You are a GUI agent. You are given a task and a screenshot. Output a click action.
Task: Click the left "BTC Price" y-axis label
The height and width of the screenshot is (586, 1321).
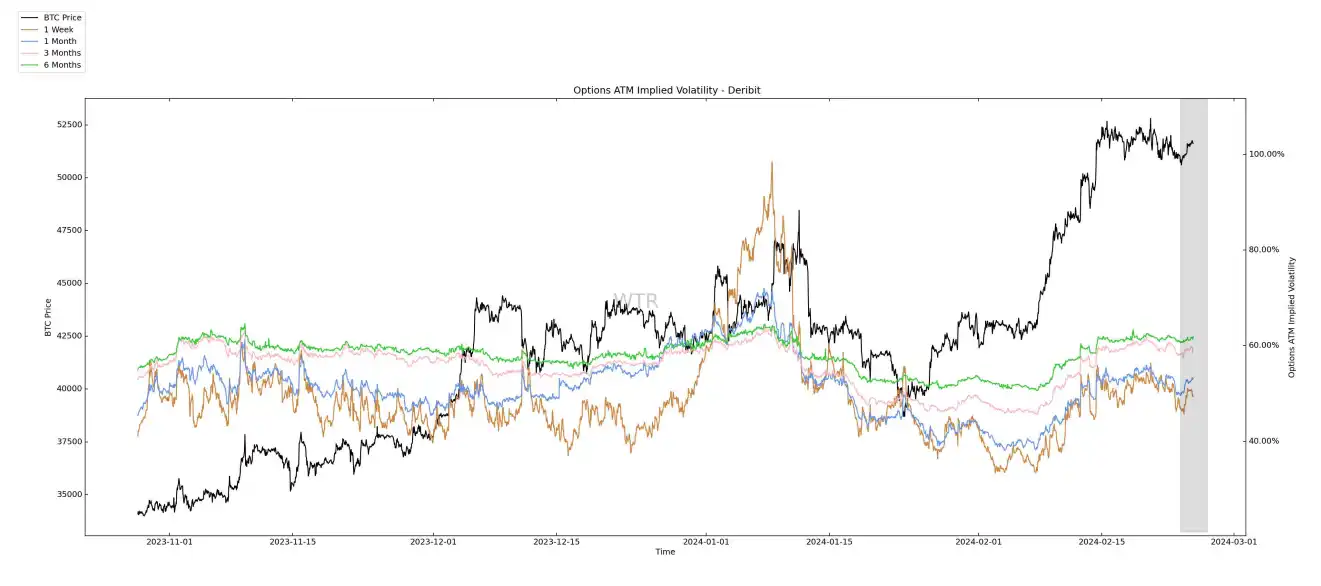click(x=48, y=316)
